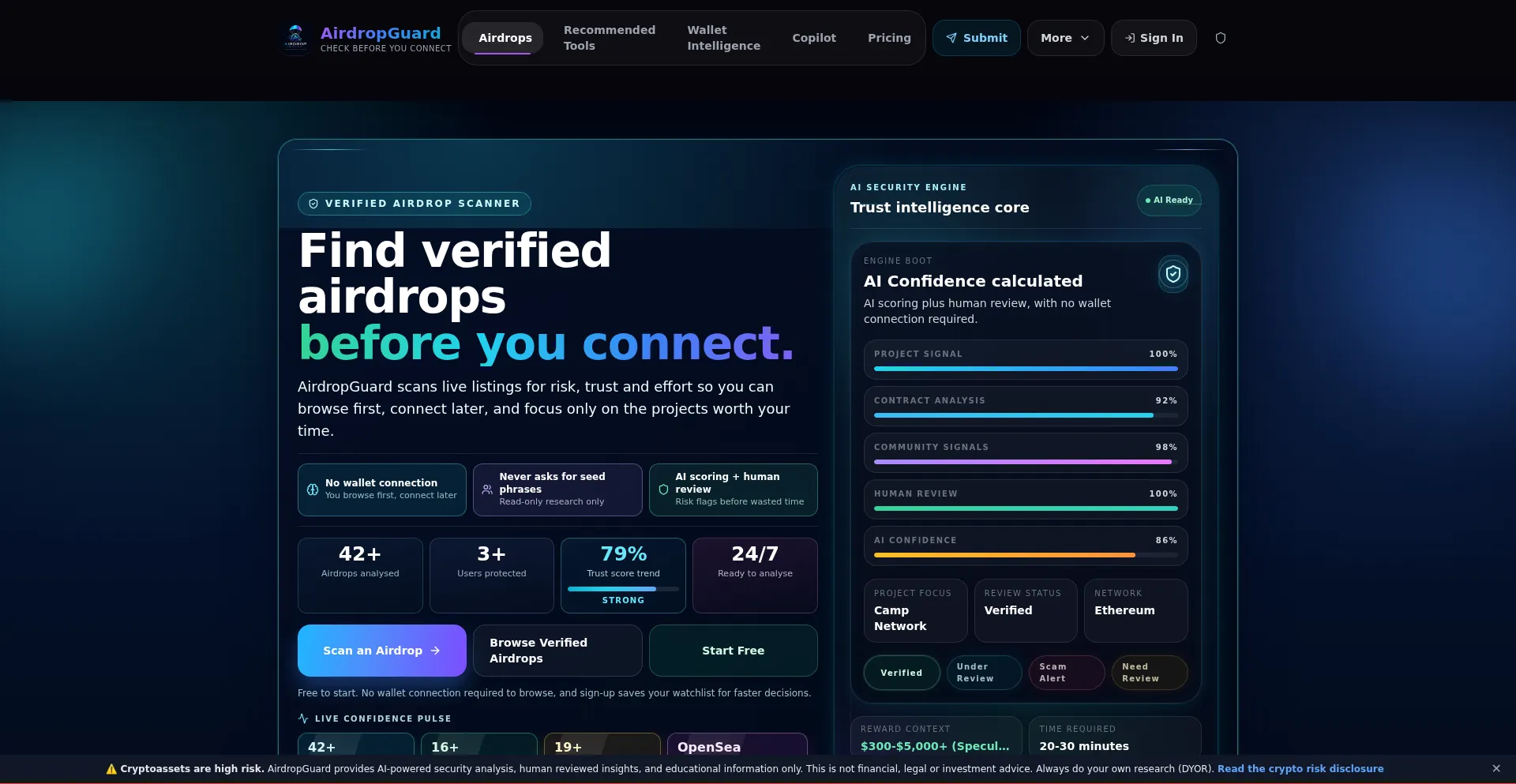Click the Human Review progress bar
This screenshot has width=1516, height=784.
click(x=1026, y=508)
